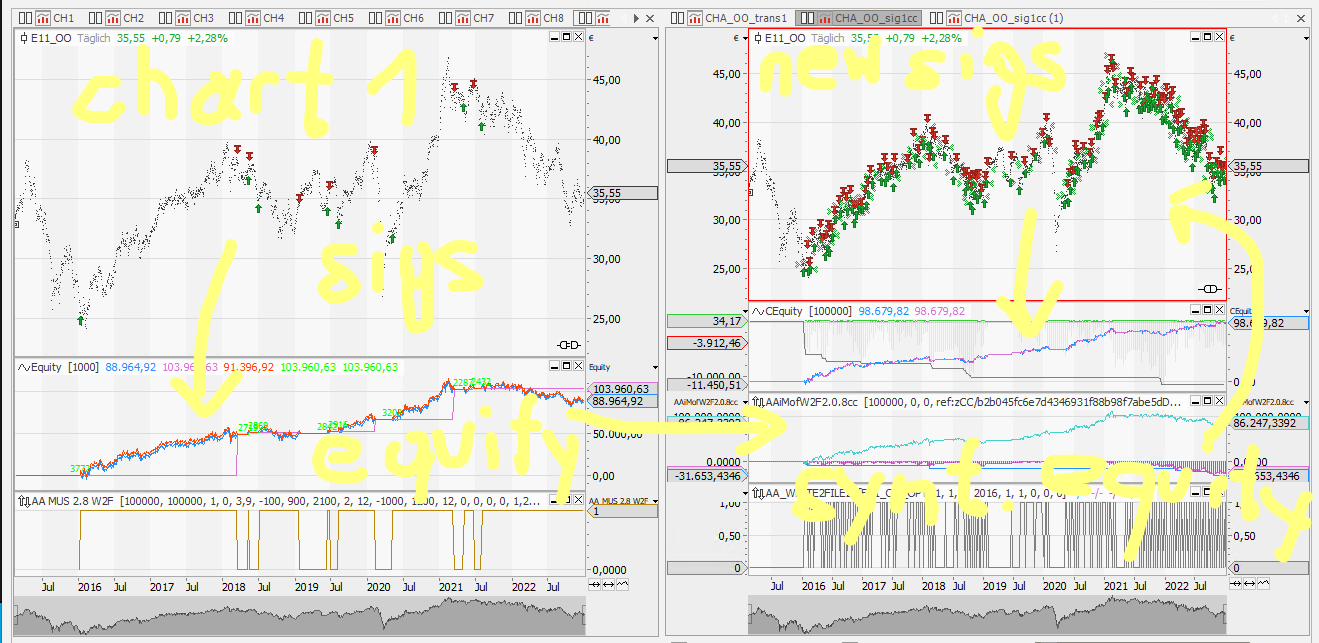1319x643 pixels.
Task: Click the red bar-chart icon on the CH3 tab
Action: (x=184, y=17)
